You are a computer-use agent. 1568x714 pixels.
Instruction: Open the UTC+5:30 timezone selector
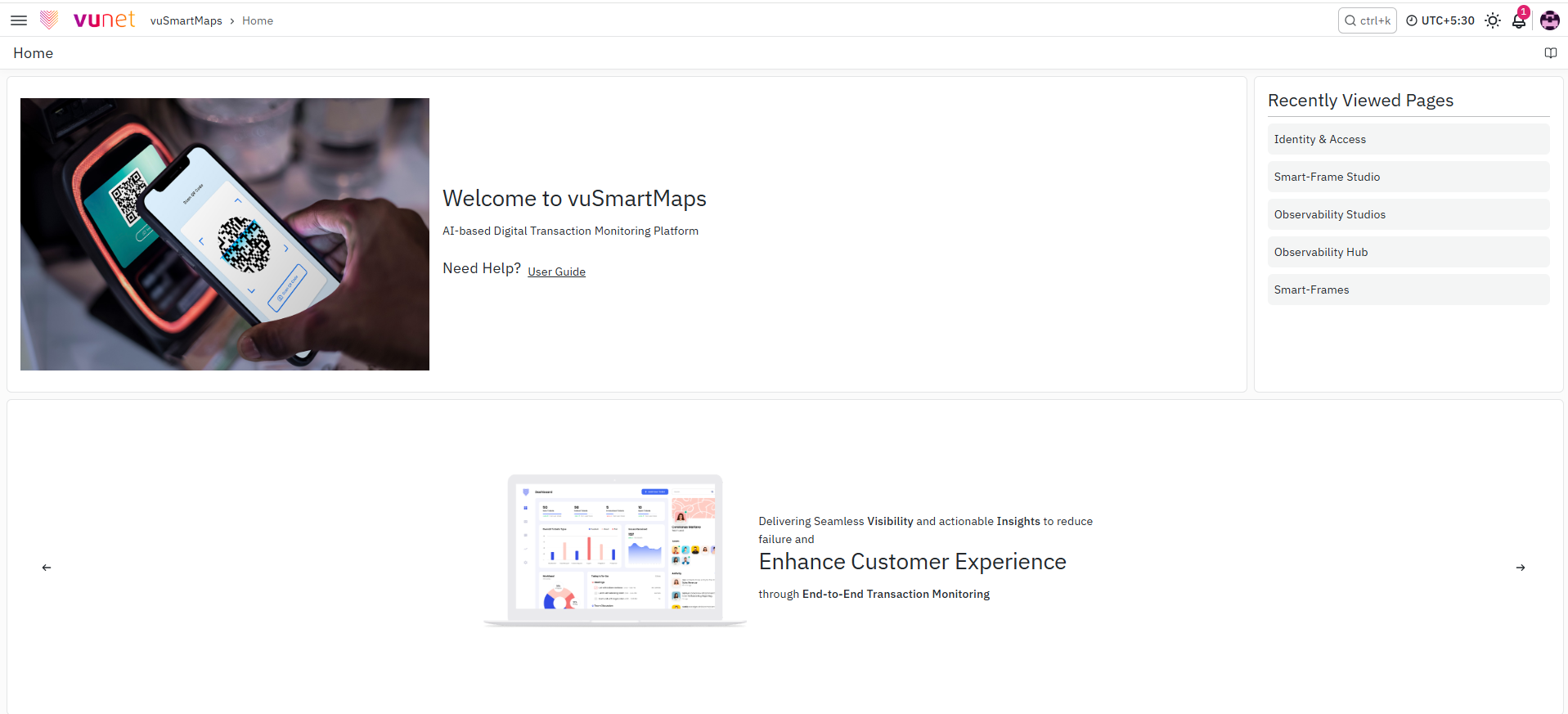pyautogui.click(x=1440, y=20)
